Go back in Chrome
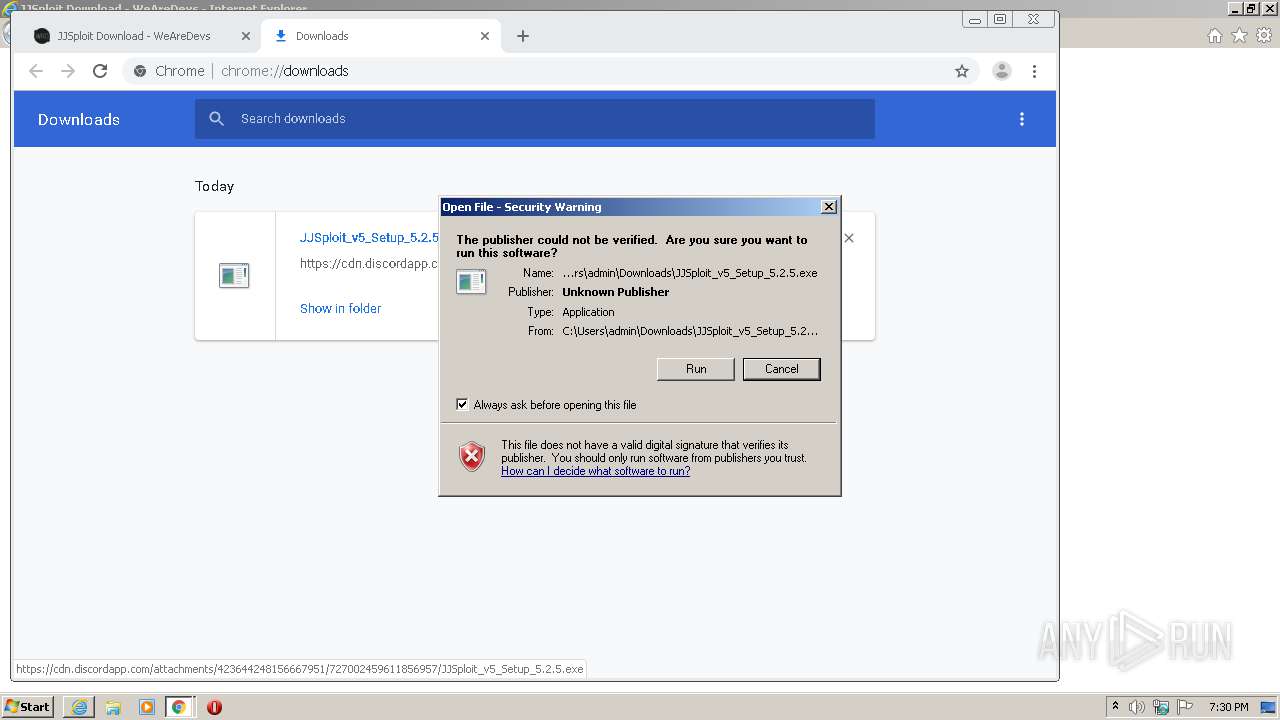 coord(36,71)
